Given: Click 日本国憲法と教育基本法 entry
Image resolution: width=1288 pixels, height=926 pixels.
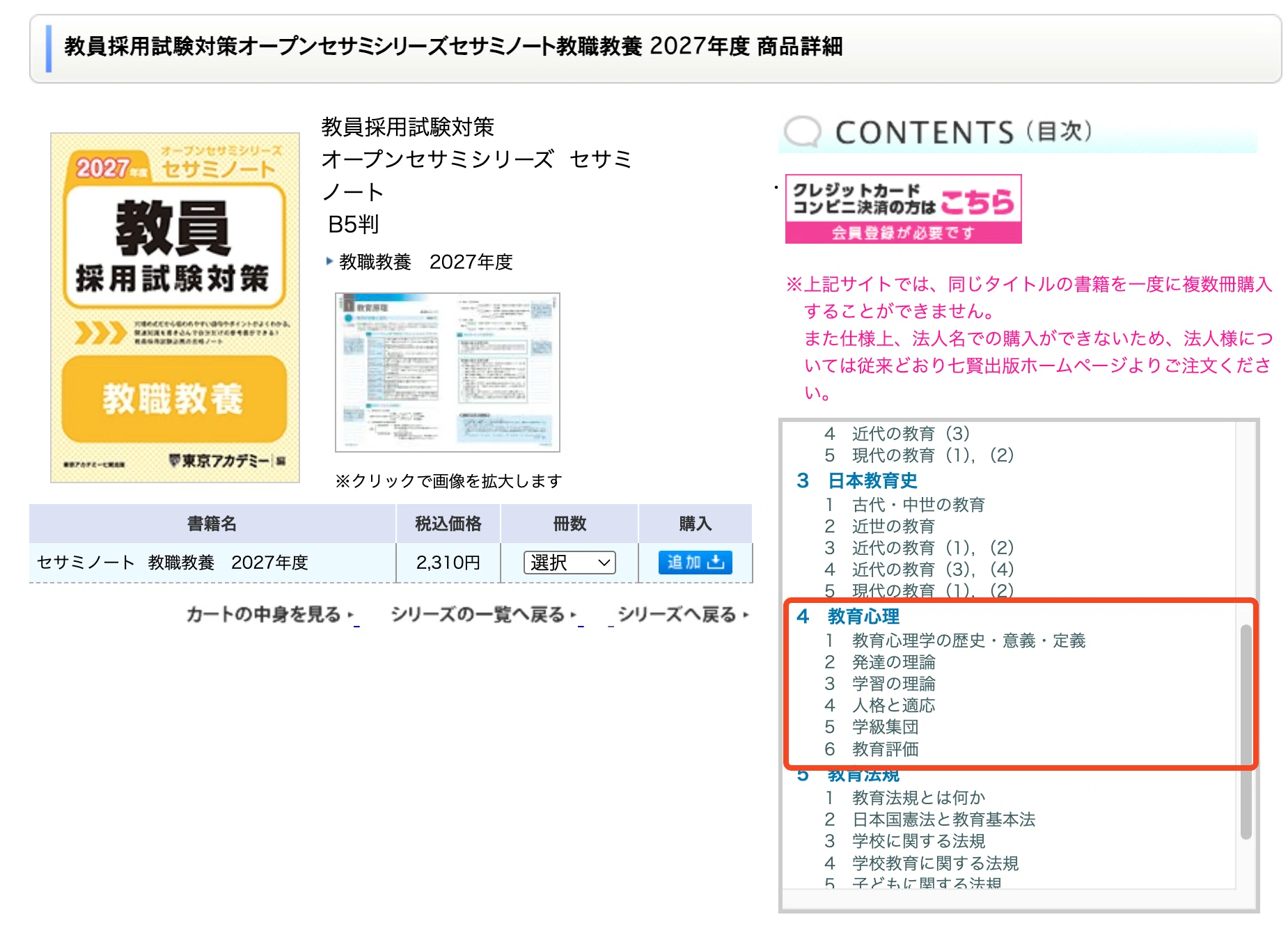Looking at the screenshot, I should (x=943, y=819).
